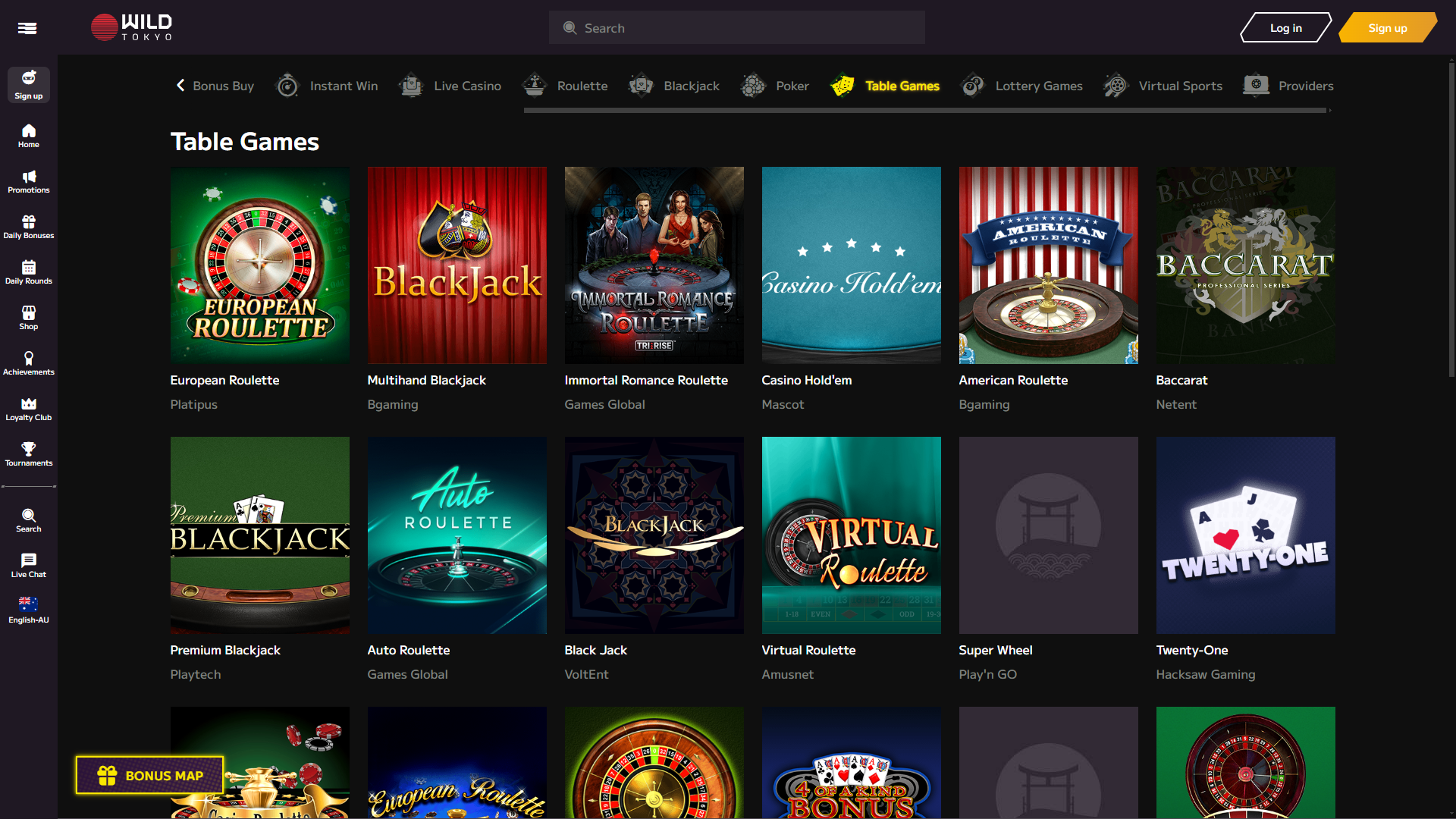Open the Bonus Map button
This screenshot has width=1456, height=819.
[x=150, y=775]
